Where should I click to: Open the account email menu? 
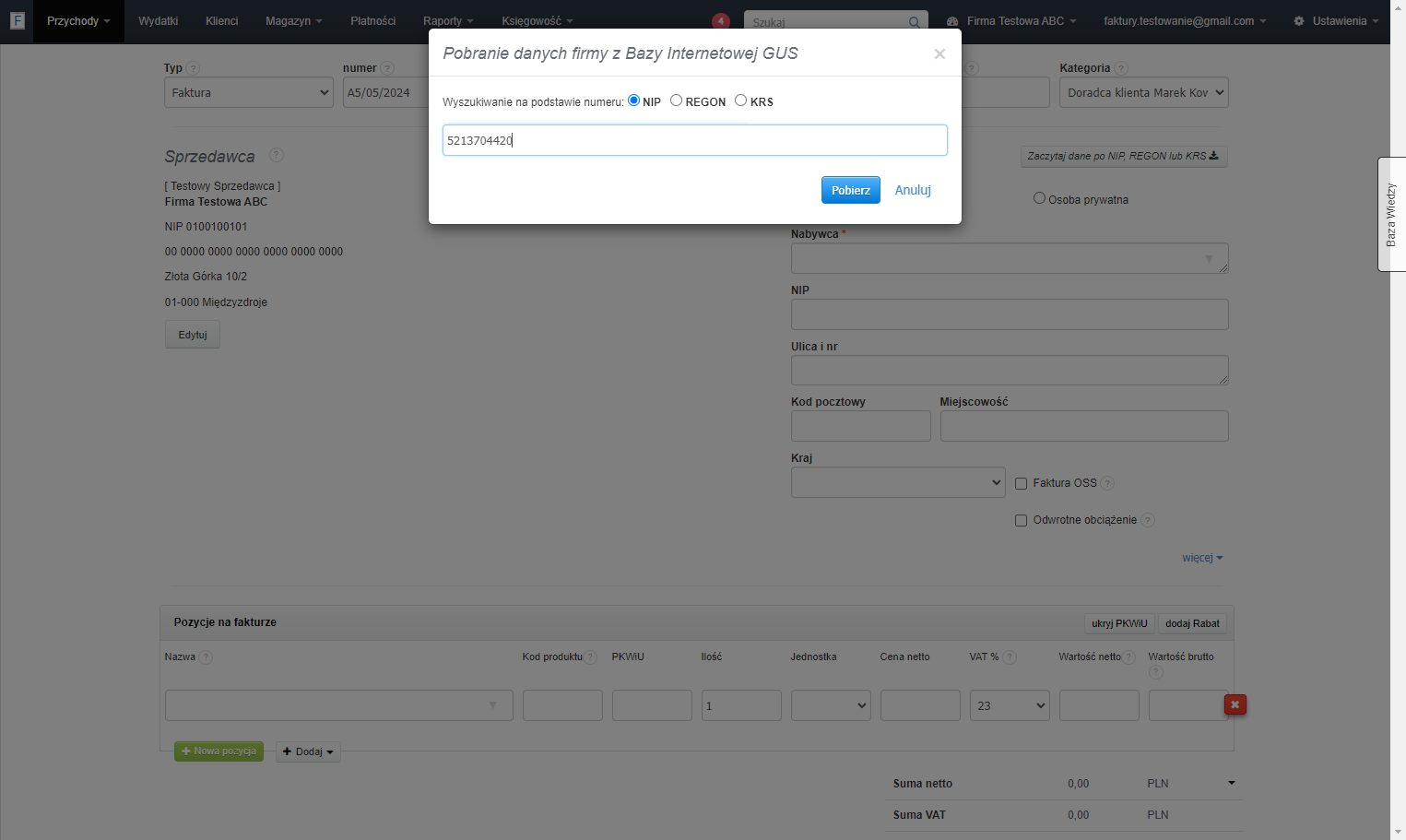pos(1185,21)
